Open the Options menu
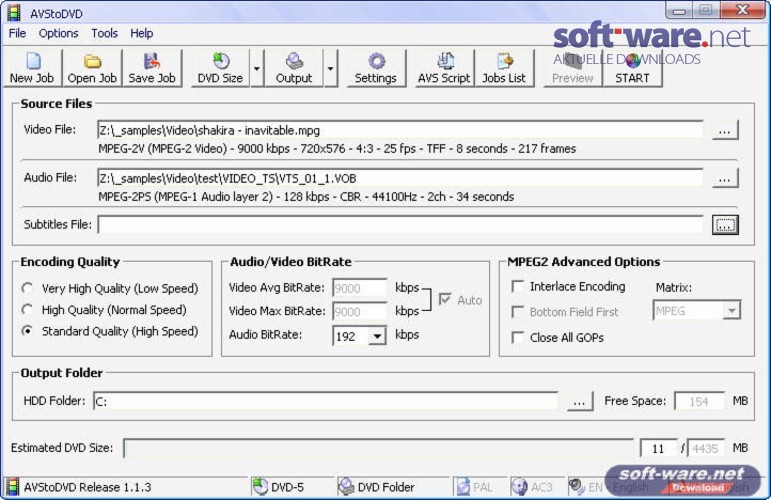This screenshot has height=500, width=771. click(x=59, y=33)
